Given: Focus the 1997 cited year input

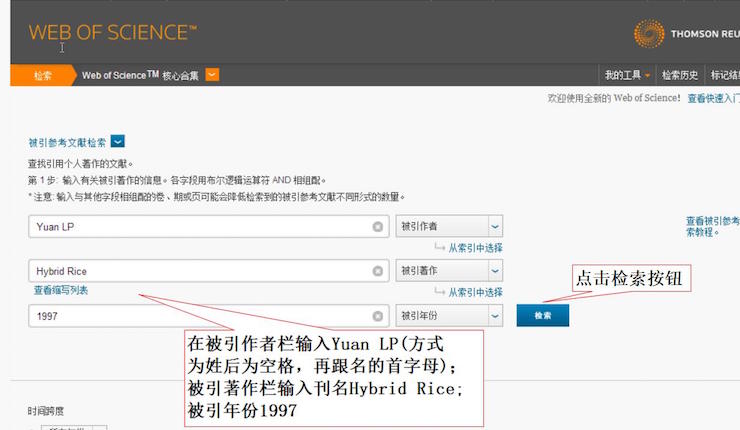Looking at the screenshot, I should tap(209, 316).
